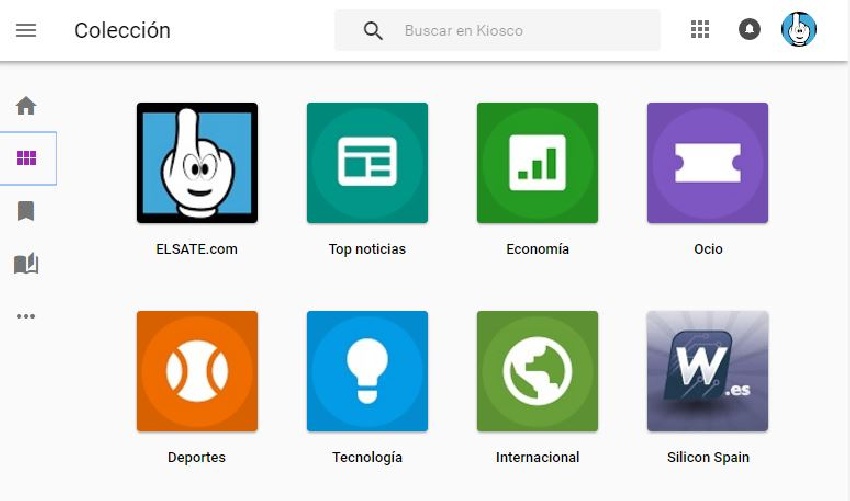Open the Economía chart tile

(537, 163)
